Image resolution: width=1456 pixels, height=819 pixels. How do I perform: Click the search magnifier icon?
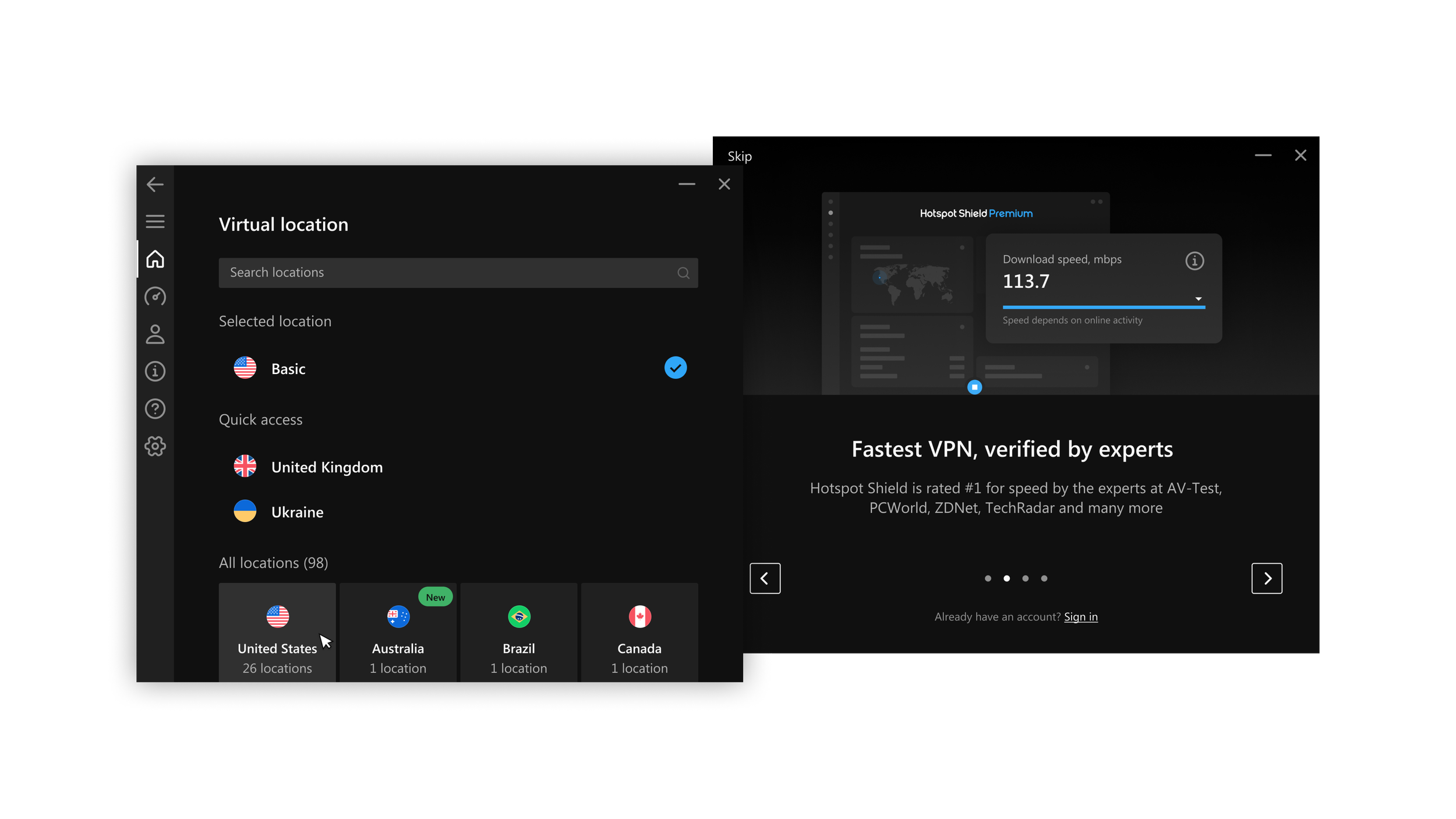(x=683, y=273)
